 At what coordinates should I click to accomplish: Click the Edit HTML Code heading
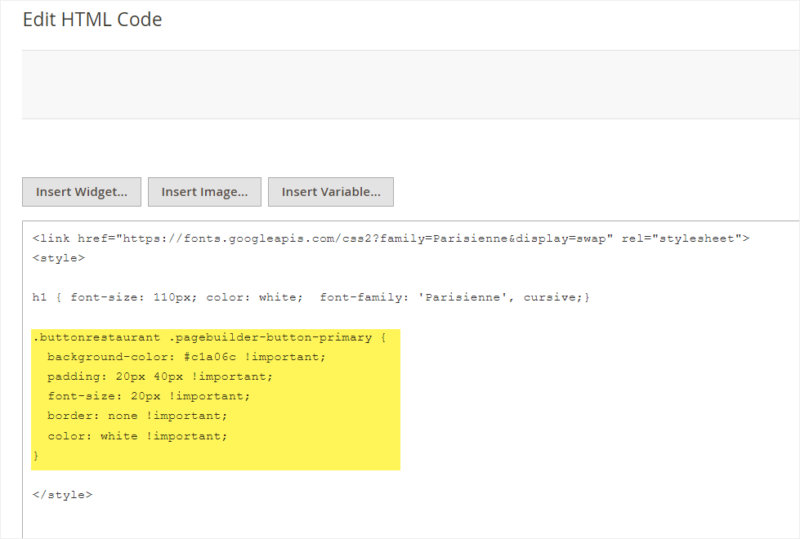92,19
